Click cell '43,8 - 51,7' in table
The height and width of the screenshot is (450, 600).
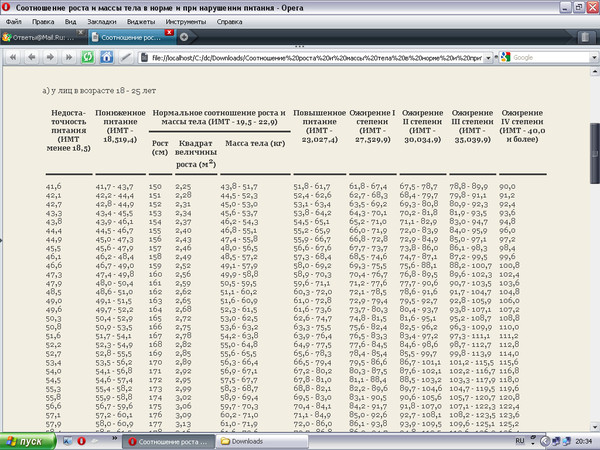pos(239,187)
